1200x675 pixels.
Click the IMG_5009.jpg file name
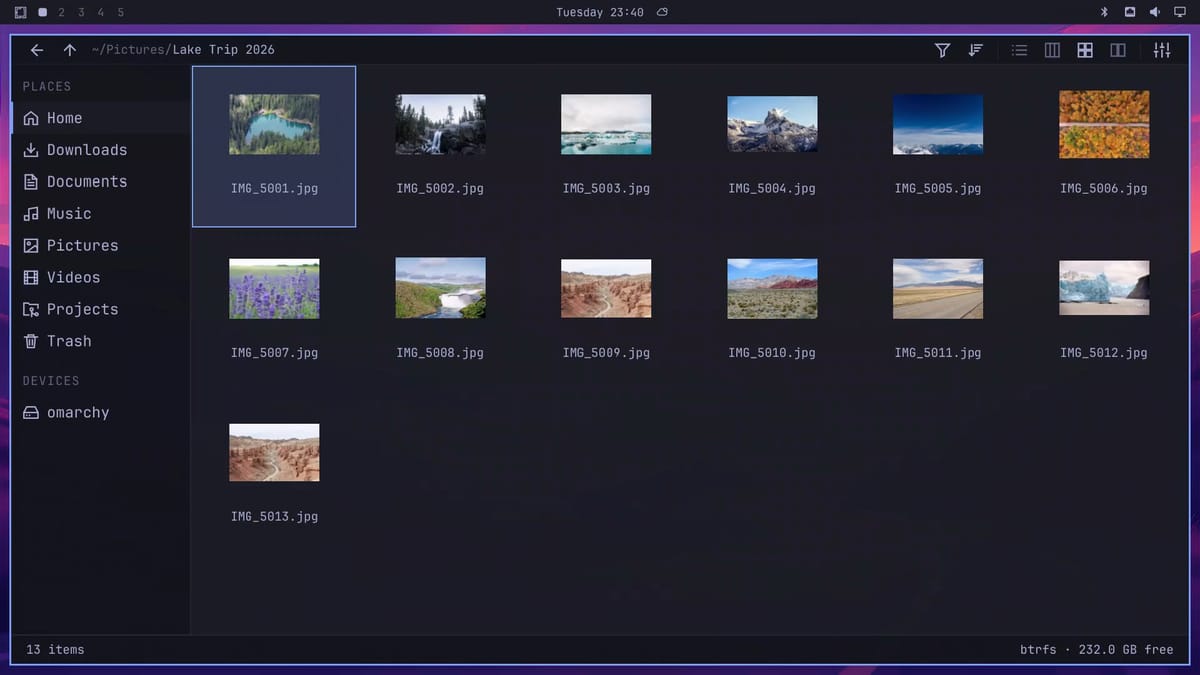[x=606, y=353]
